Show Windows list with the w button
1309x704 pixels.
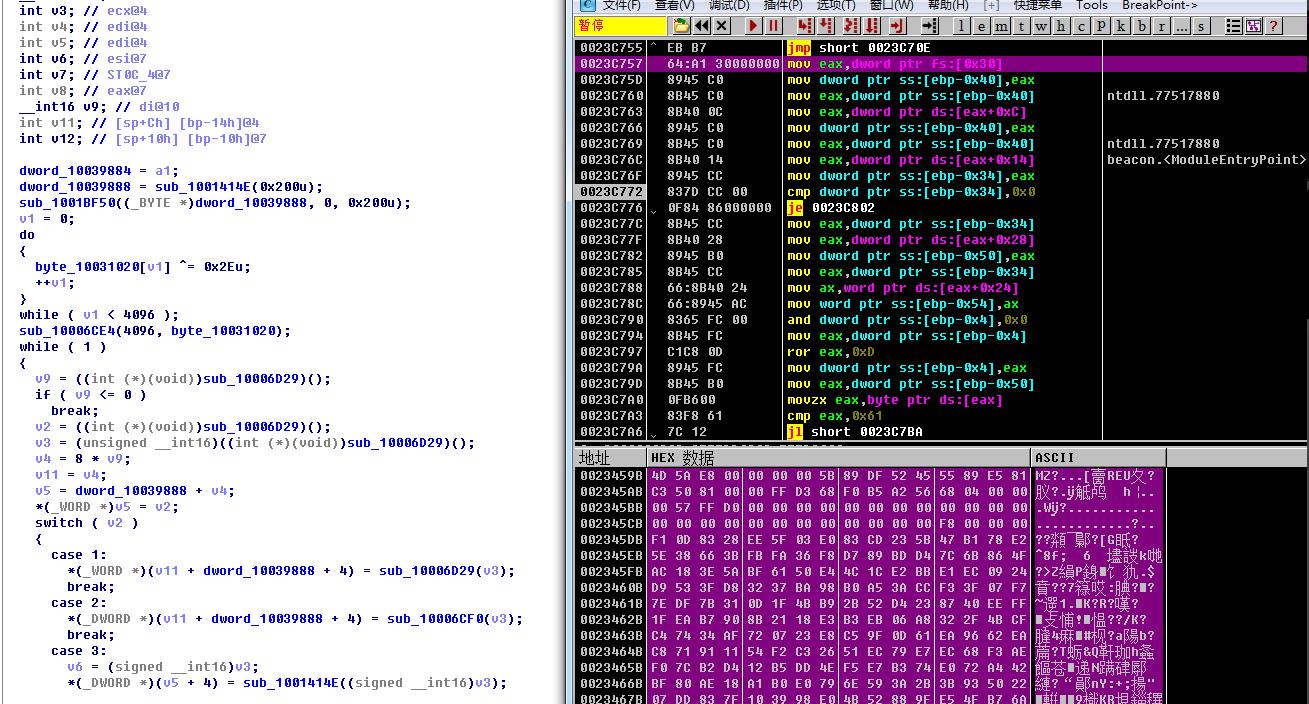[1041, 26]
